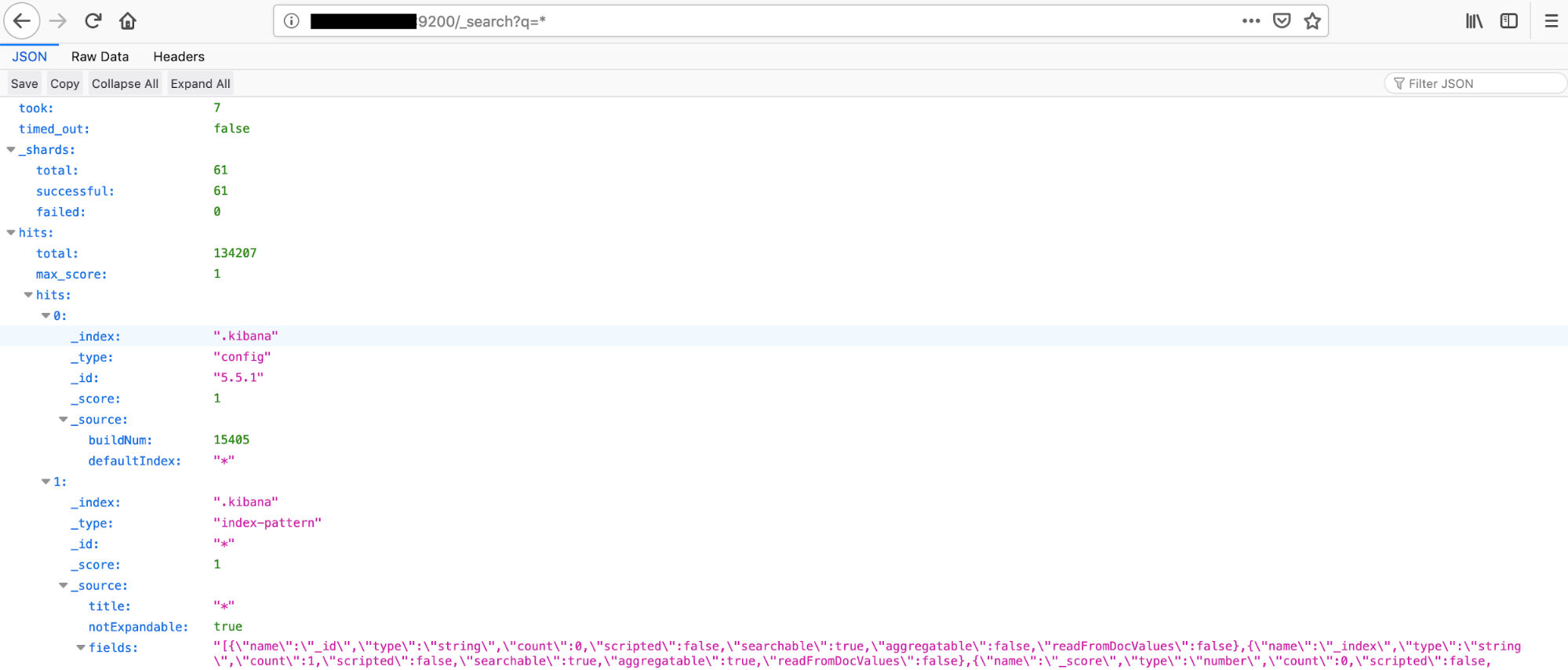Switch to the Headers tab
Image resolution: width=1568 pixels, height=670 pixels.
point(179,56)
